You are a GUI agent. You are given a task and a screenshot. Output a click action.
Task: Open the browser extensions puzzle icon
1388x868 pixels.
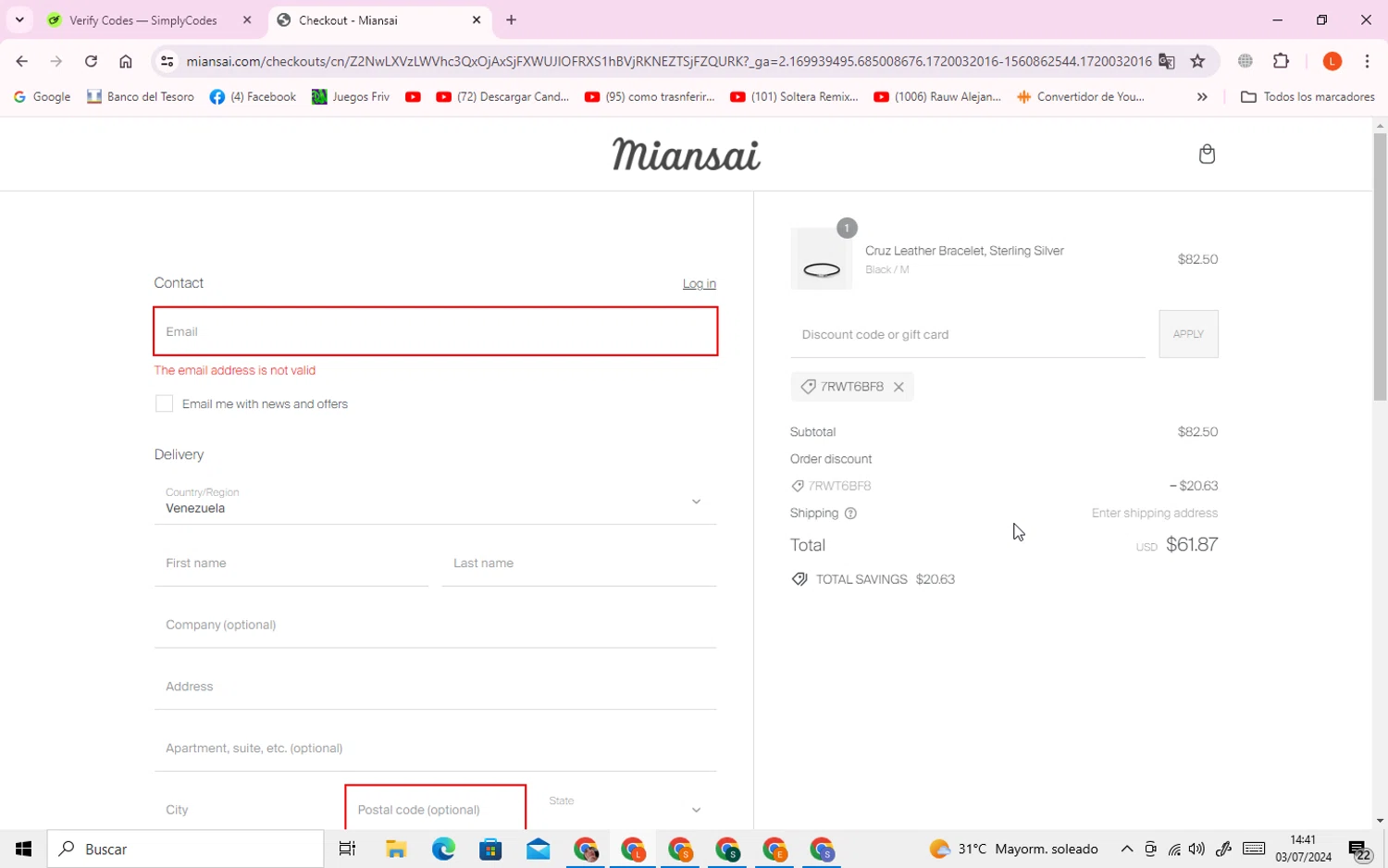pyautogui.click(x=1281, y=61)
